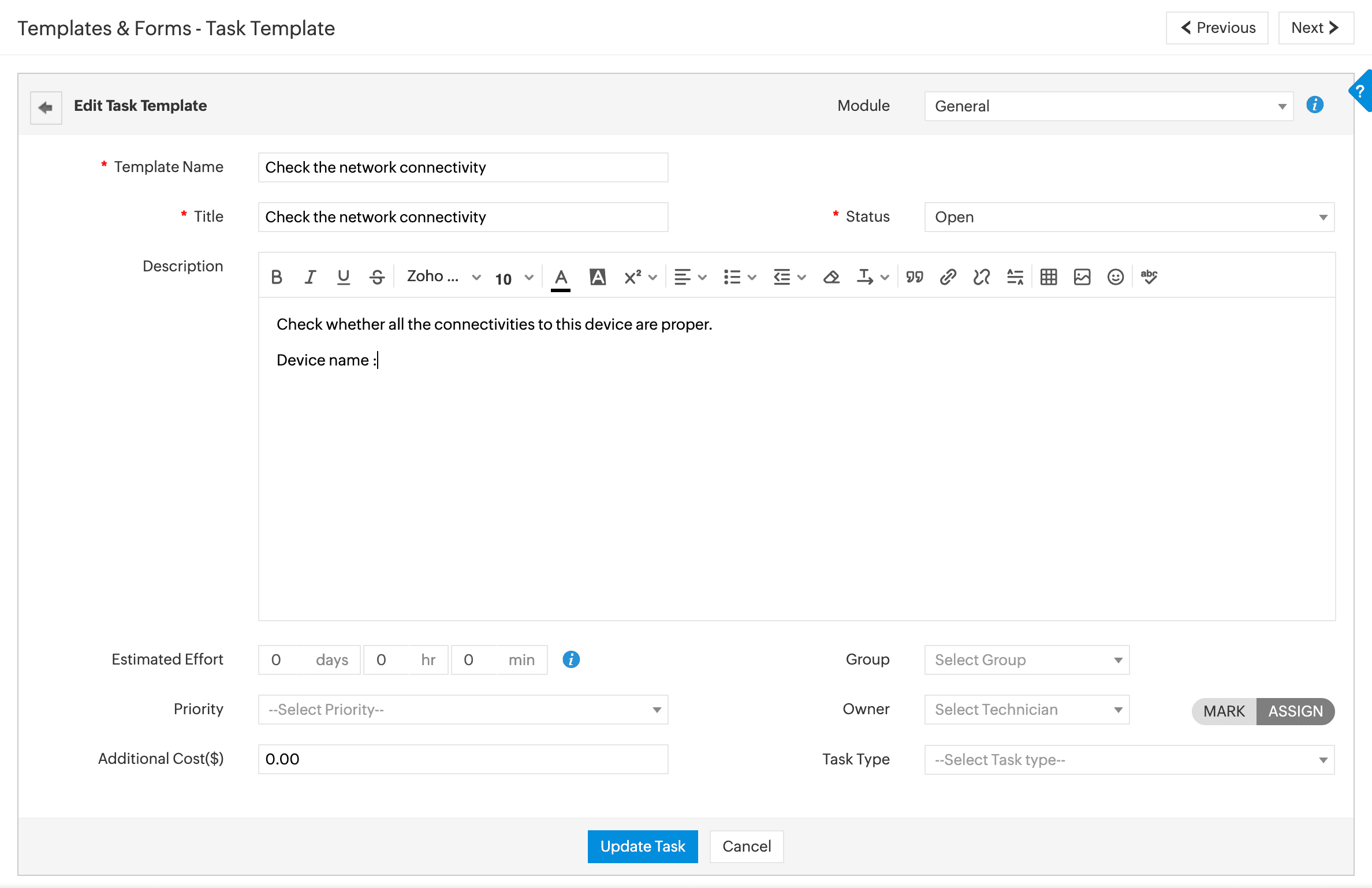1372x888 pixels.
Task: Switch the owner toggle to MARK
Action: click(x=1224, y=711)
